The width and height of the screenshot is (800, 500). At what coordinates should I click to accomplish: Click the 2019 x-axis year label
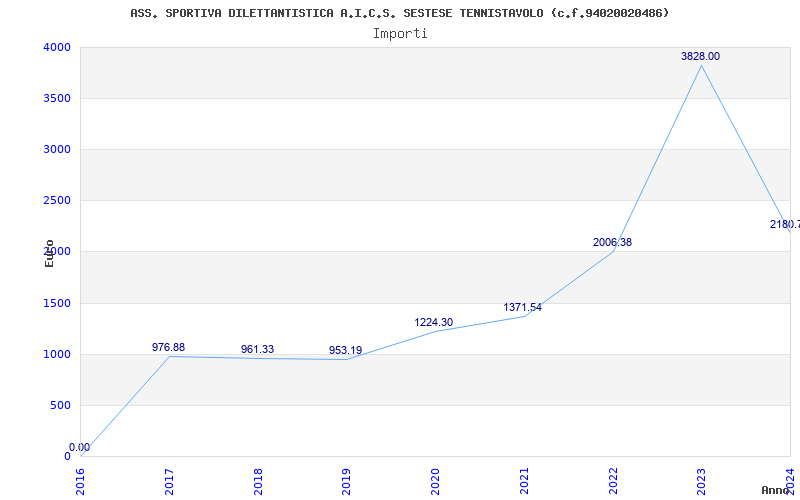(x=346, y=482)
